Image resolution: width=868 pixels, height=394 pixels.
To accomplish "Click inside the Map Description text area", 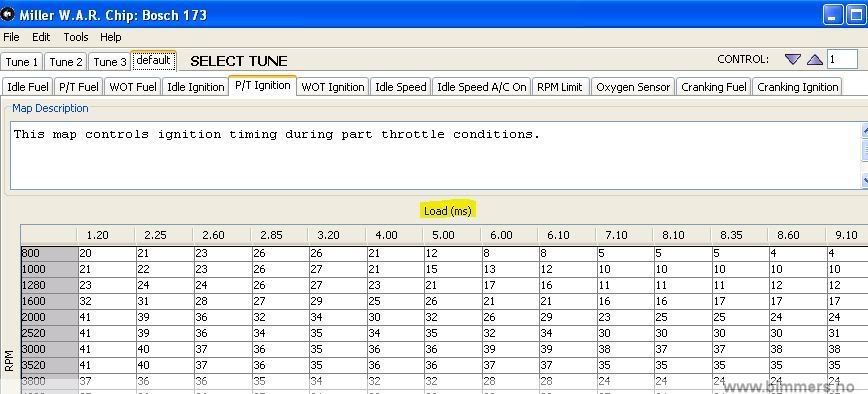I will tap(435, 155).
